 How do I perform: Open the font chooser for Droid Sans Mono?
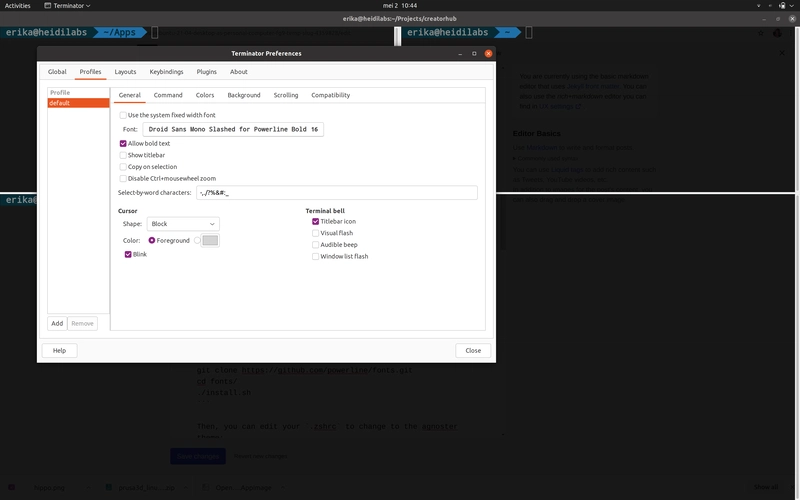point(233,130)
